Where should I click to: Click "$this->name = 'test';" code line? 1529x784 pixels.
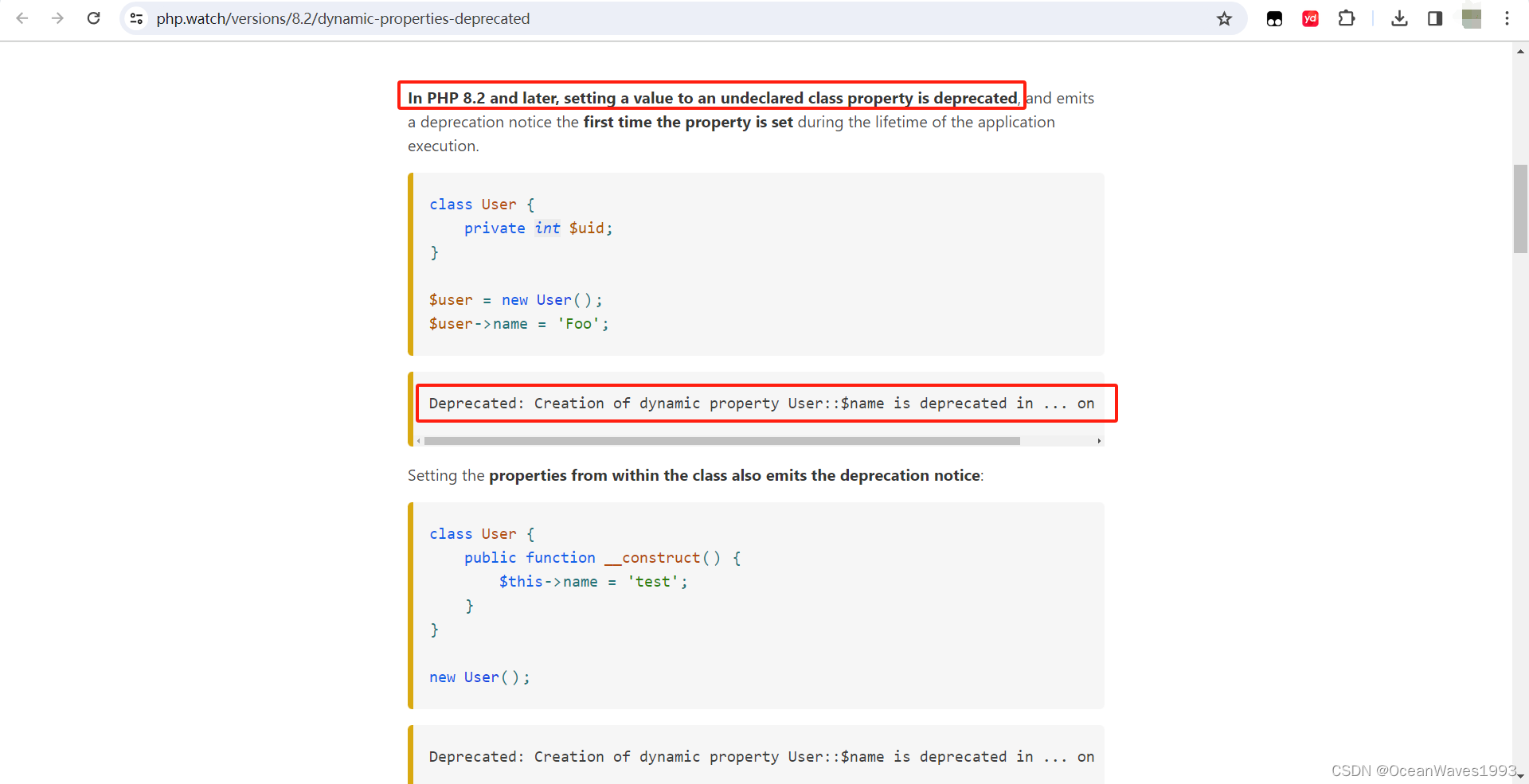(593, 582)
